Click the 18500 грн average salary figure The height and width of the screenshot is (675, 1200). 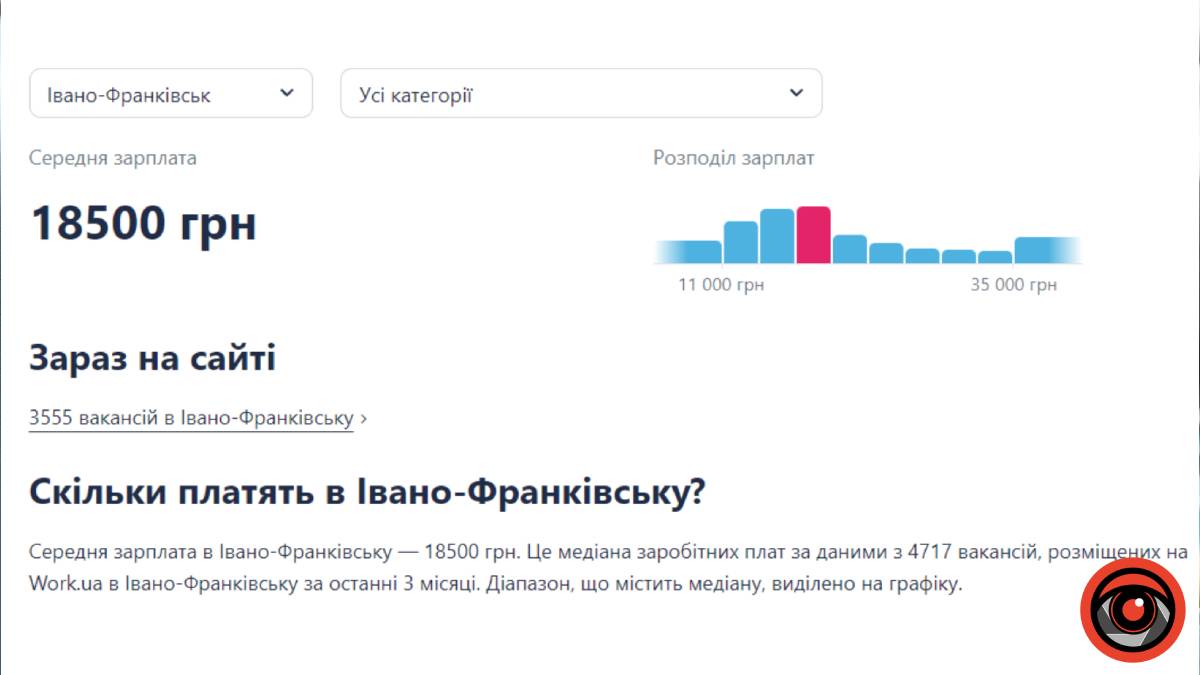point(143,223)
